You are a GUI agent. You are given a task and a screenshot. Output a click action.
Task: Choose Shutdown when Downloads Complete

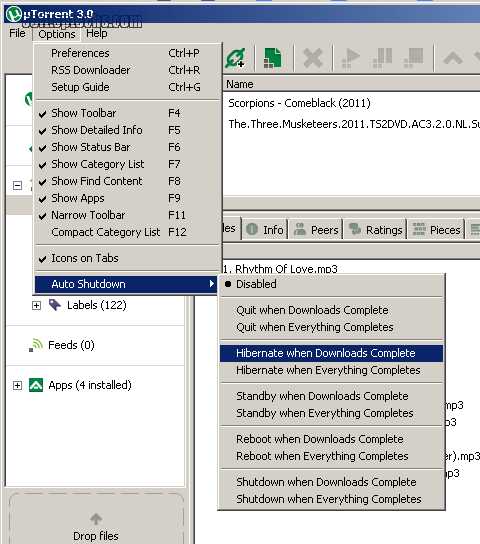[x=332, y=482]
